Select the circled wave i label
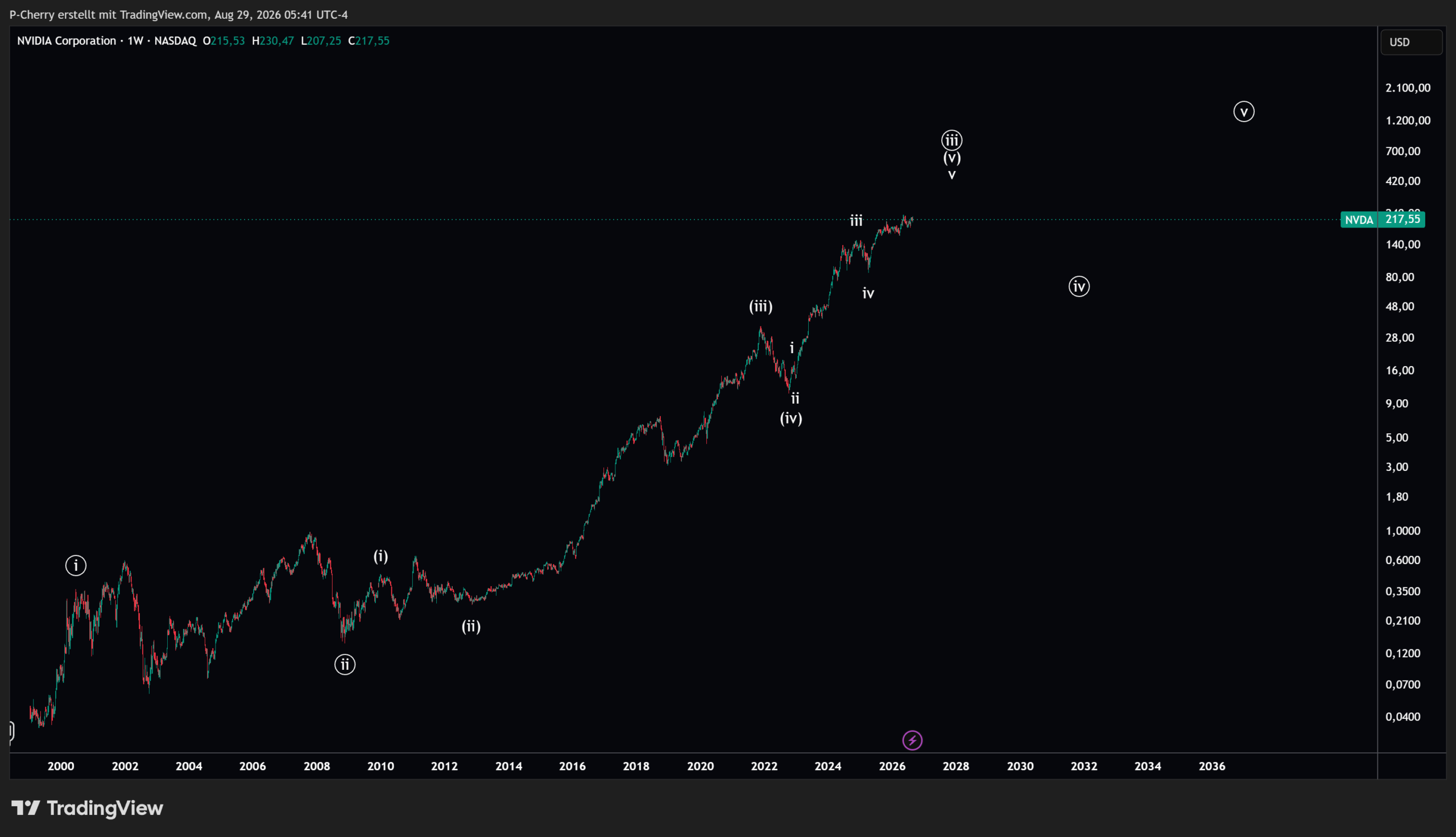The height and width of the screenshot is (837, 1456). coord(76,566)
